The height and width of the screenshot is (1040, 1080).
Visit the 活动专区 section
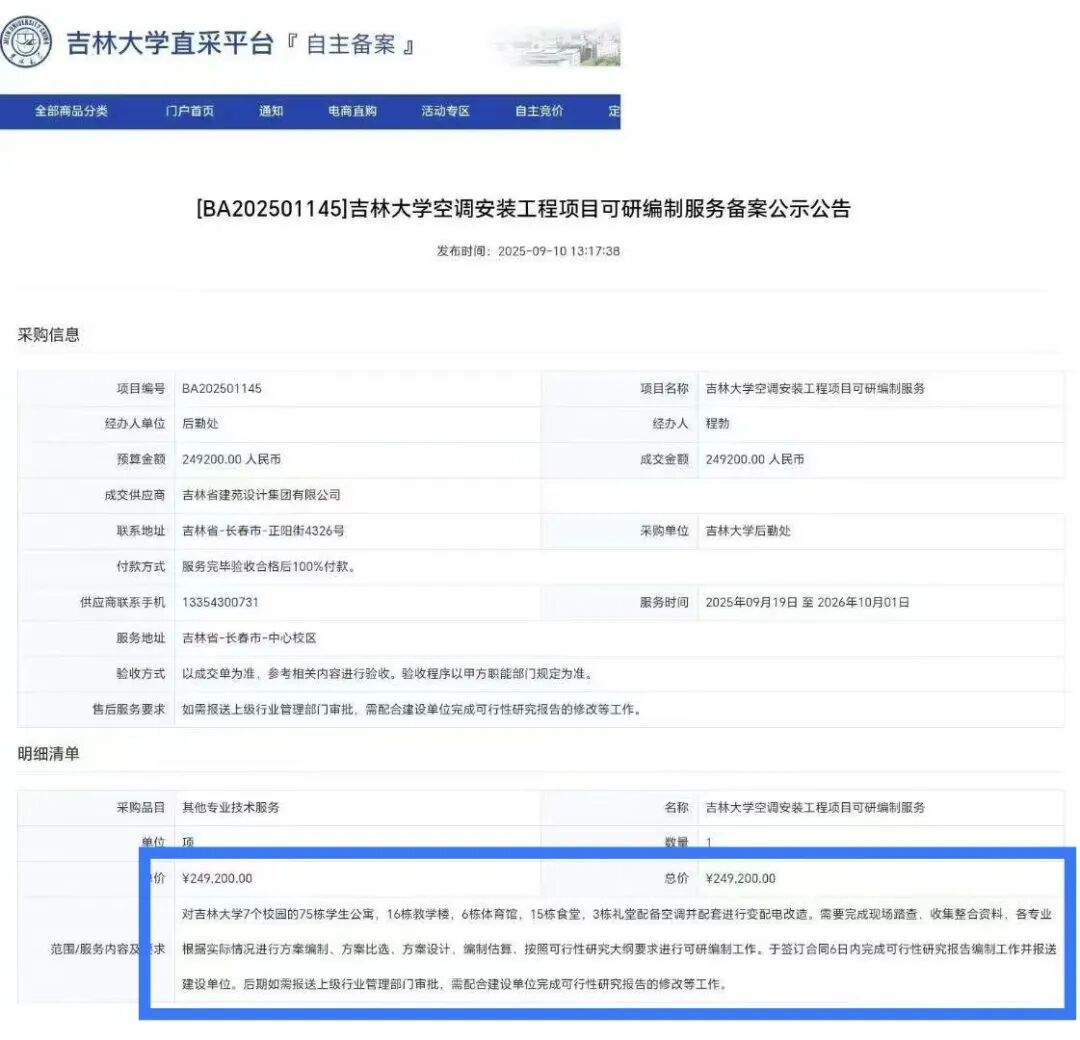tap(444, 111)
